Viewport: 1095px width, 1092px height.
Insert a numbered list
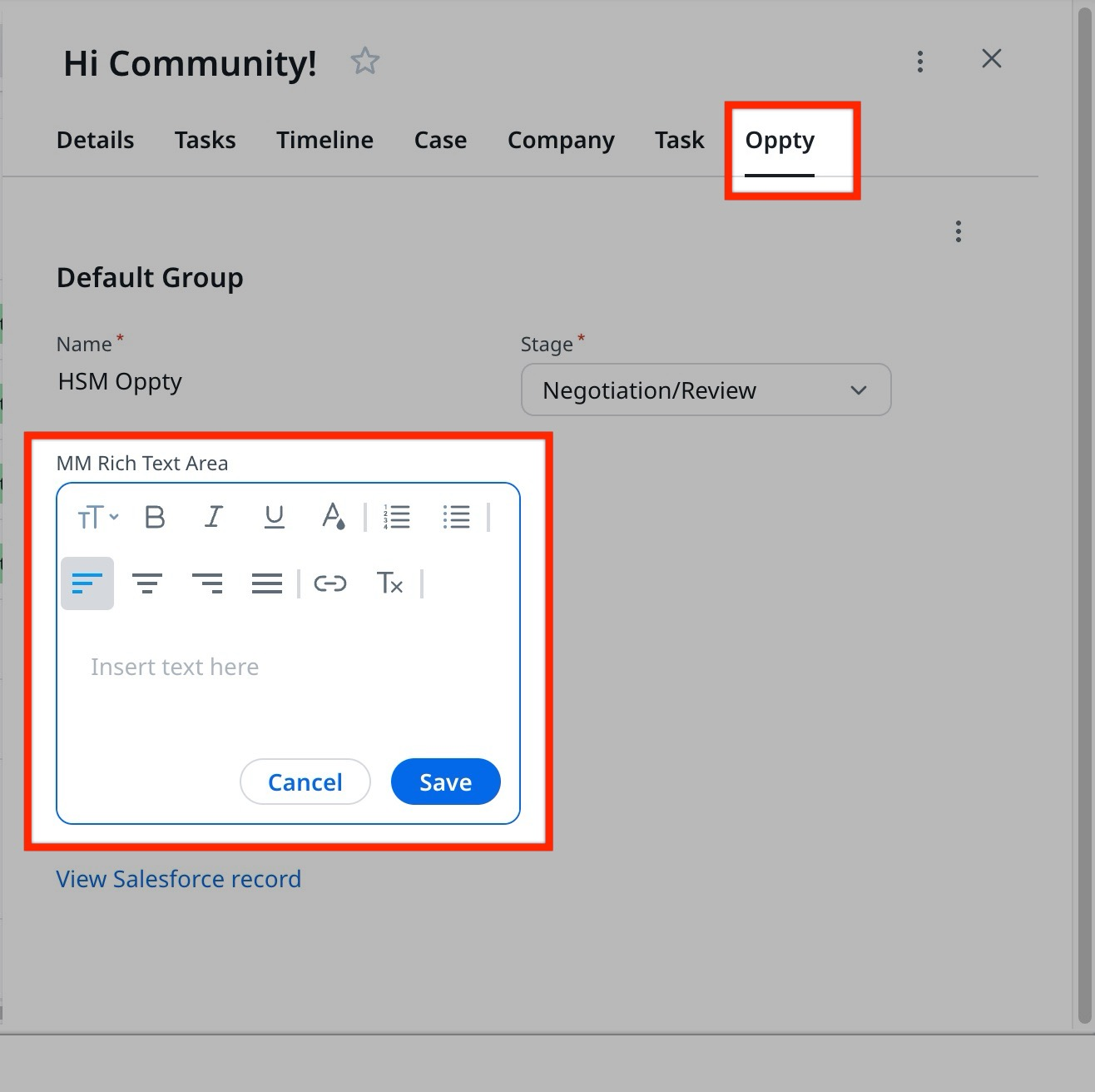click(x=396, y=517)
